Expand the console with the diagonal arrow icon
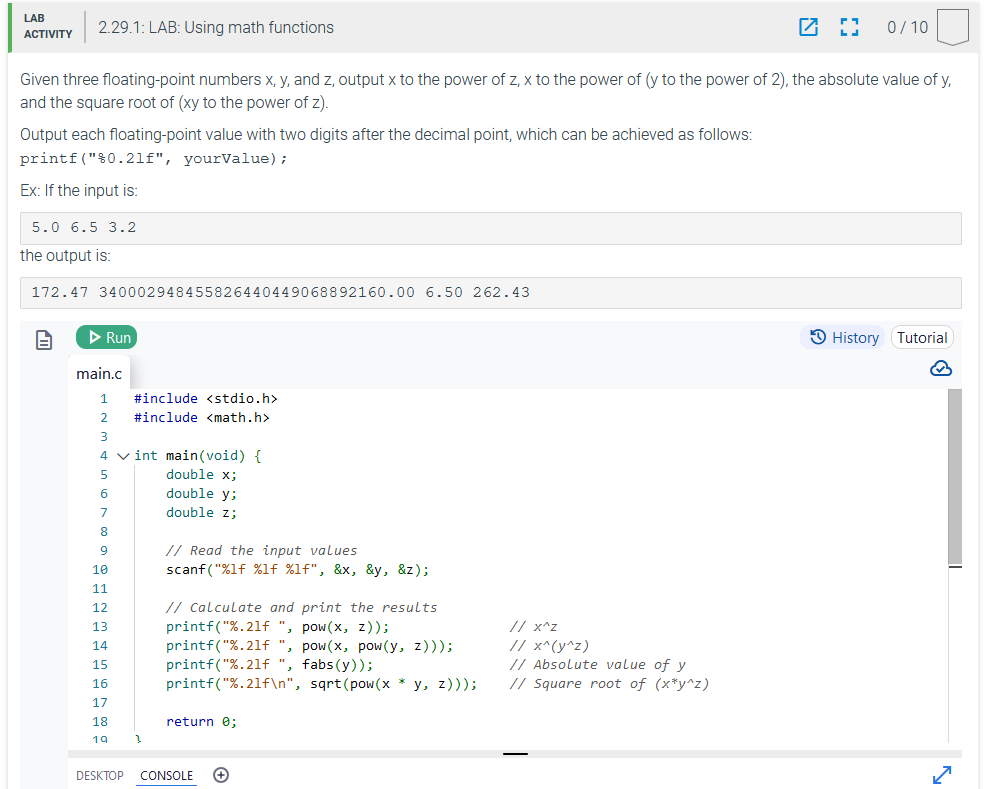Image resolution: width=1005 pixels, height=789 pixels. click(942, 774)
